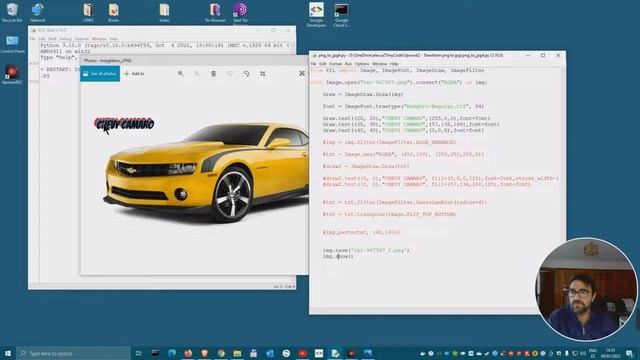This screenshot has width=640, height=360.
Task: Open Debug menu in IDLE Shell window
Action: tap(65, 39)
